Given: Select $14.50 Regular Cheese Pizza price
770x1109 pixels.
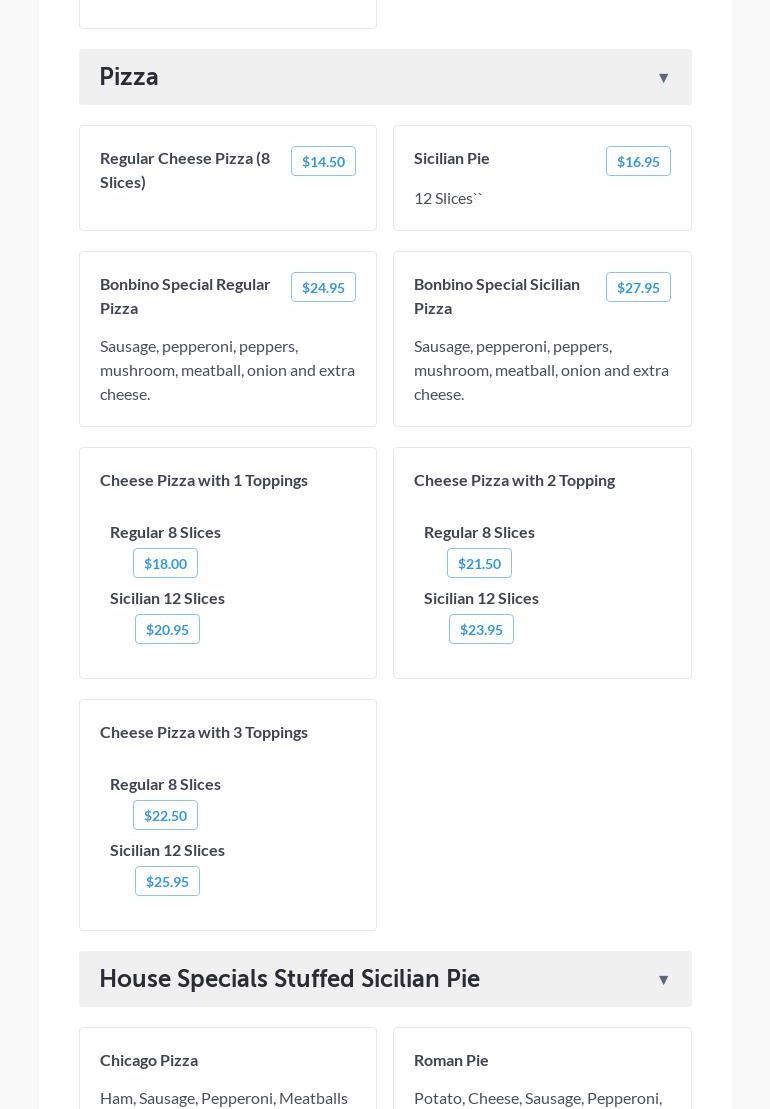Looking at the screenshot, I should (x=323, y=161).
